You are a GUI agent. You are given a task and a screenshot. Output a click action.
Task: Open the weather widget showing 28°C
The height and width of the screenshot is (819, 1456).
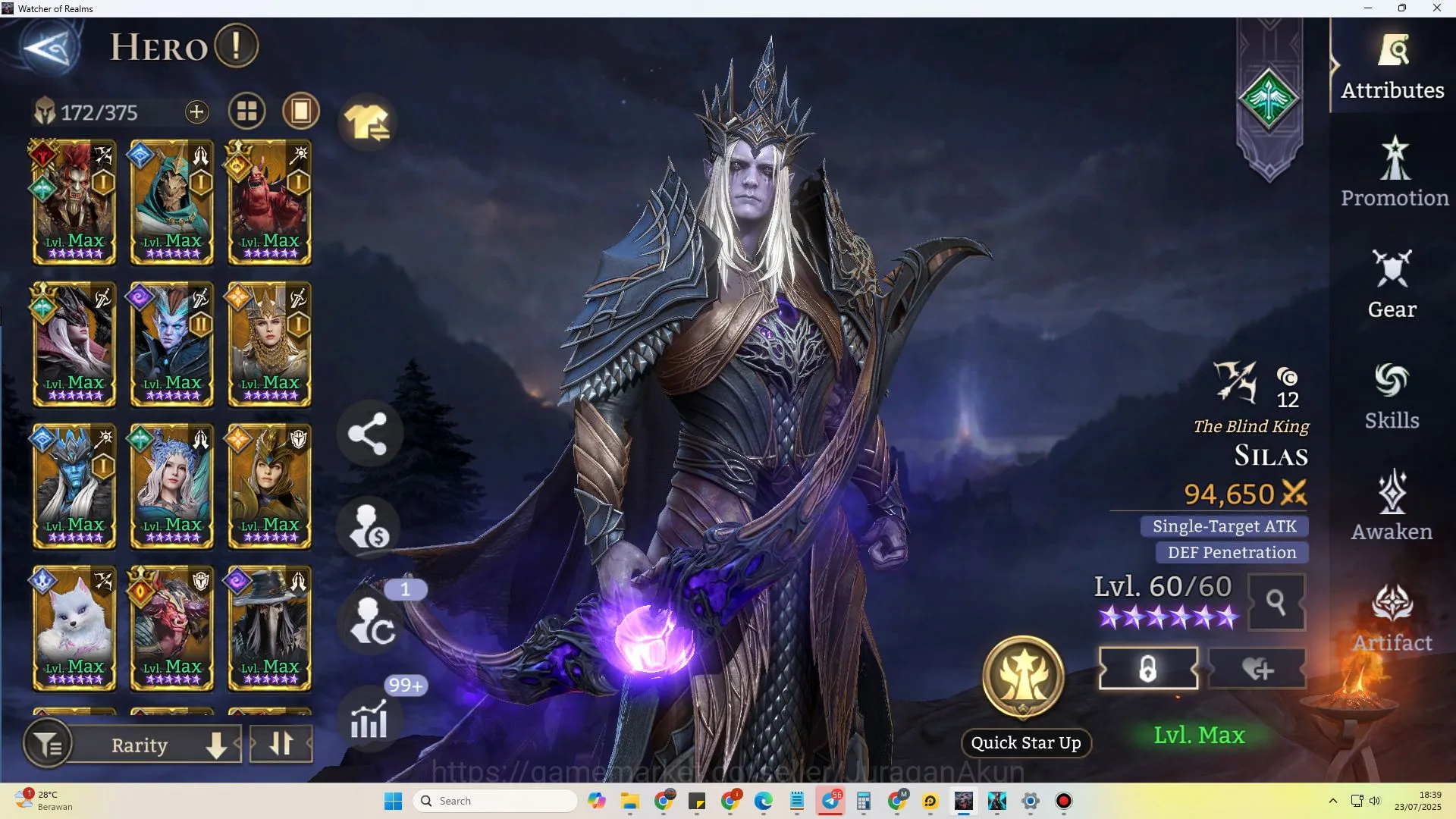[x=44, y=801]
